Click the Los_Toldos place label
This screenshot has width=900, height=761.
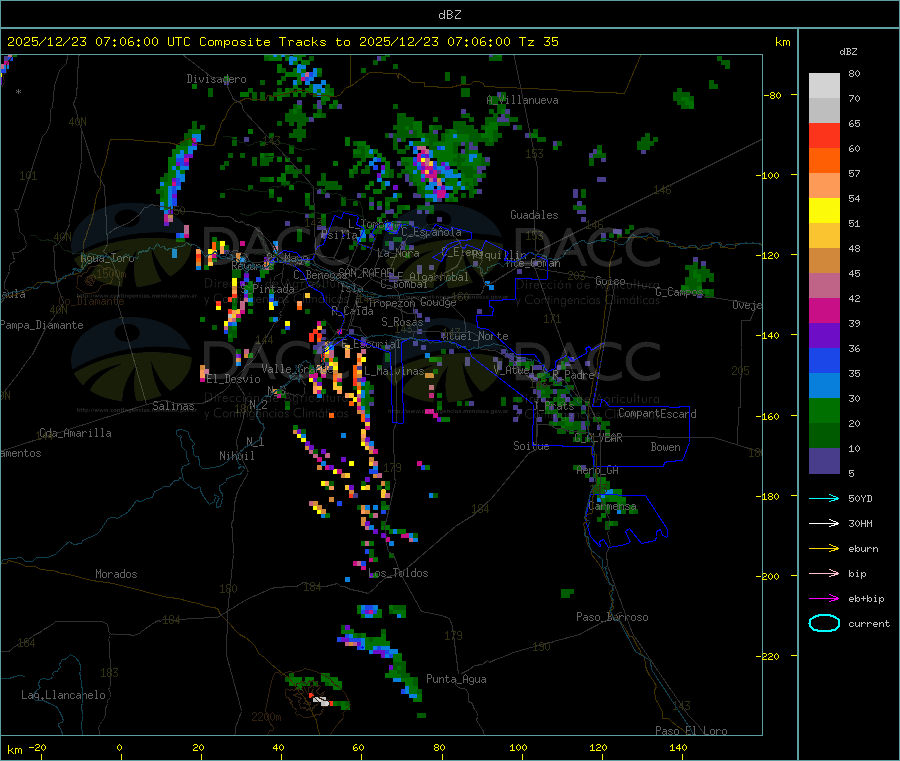point(398,573)
